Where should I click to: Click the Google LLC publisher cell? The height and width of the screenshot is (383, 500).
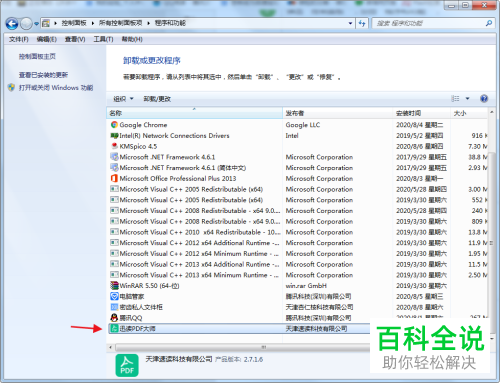303,125
